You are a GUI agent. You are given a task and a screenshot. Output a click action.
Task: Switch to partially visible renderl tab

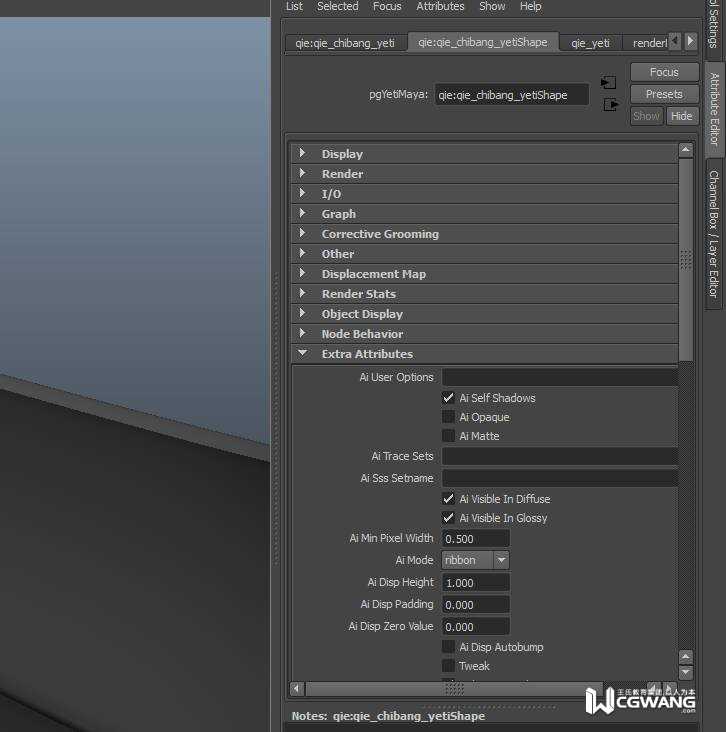click(x=647, y=43)
